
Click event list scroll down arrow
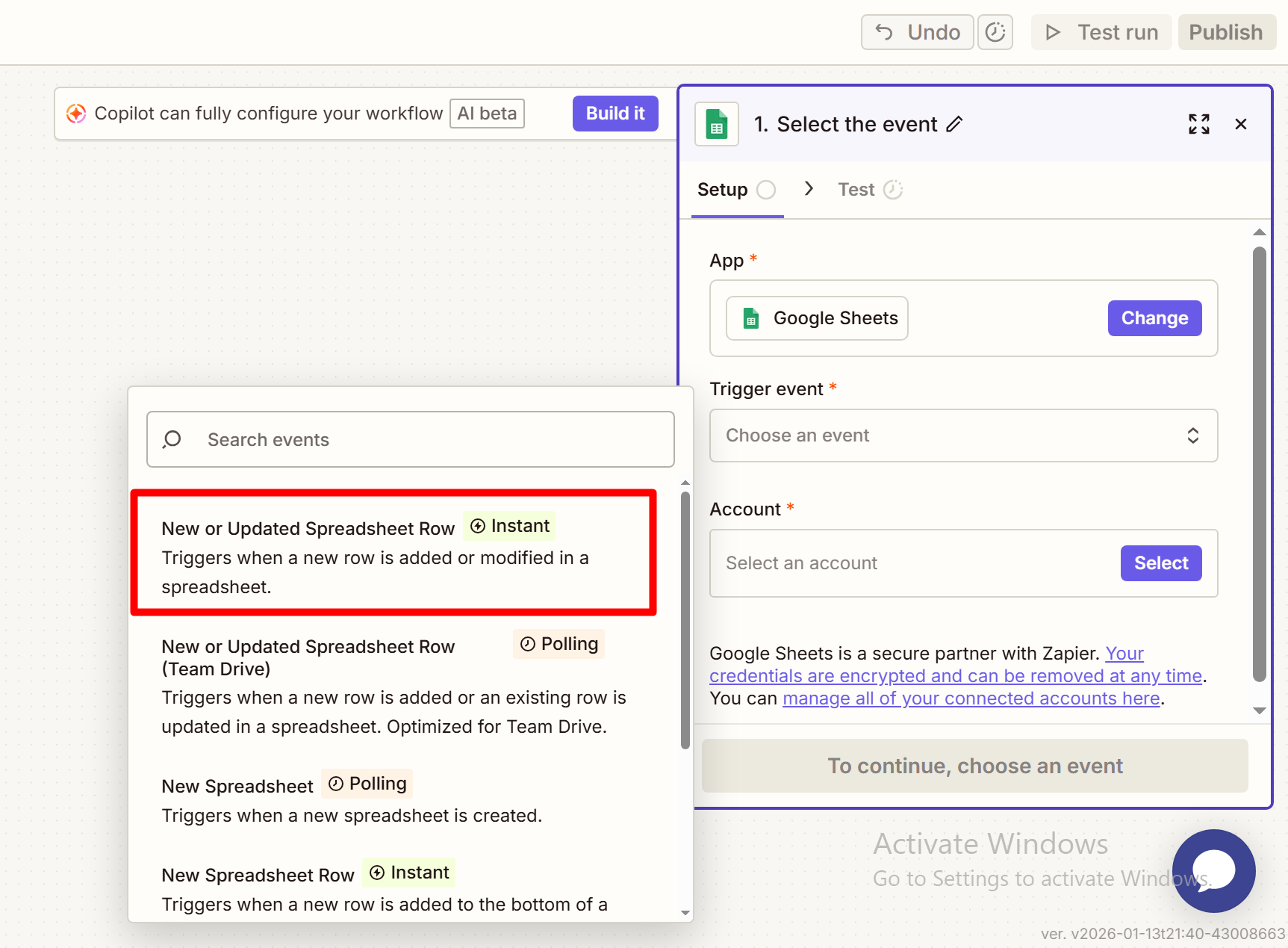pos(685,913)
